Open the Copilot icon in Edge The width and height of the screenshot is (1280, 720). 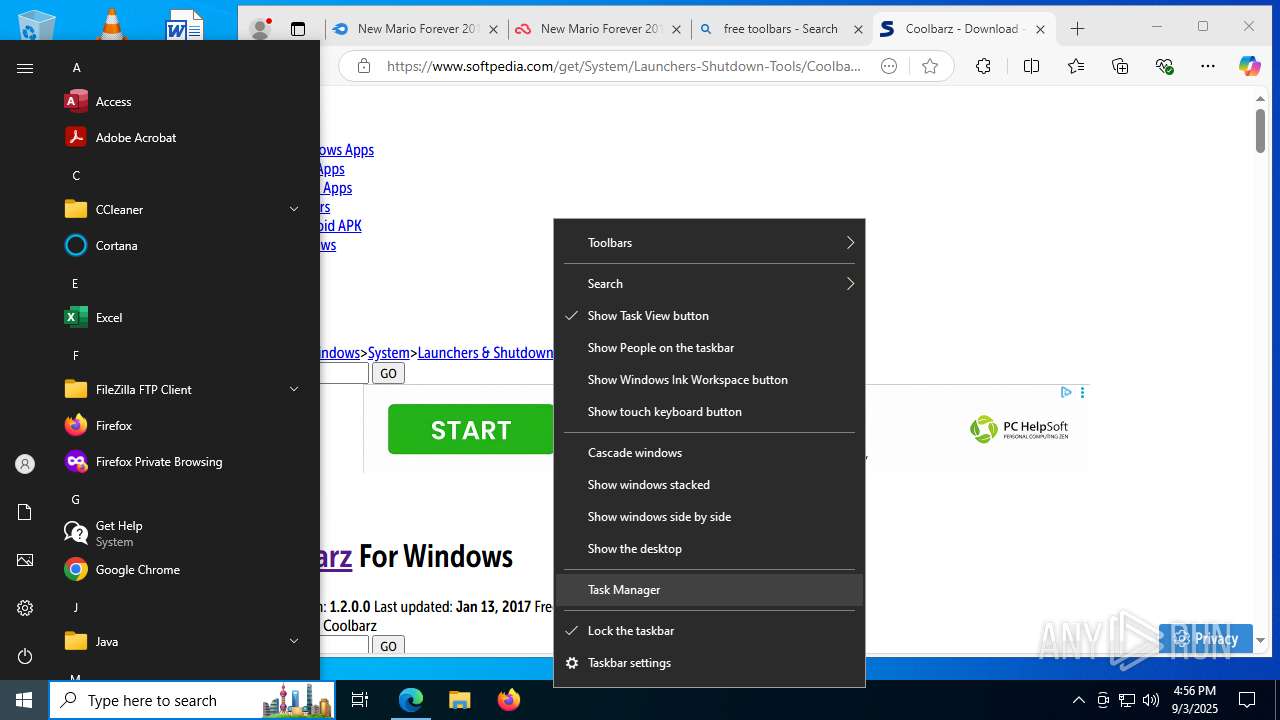pos(1250,66)
